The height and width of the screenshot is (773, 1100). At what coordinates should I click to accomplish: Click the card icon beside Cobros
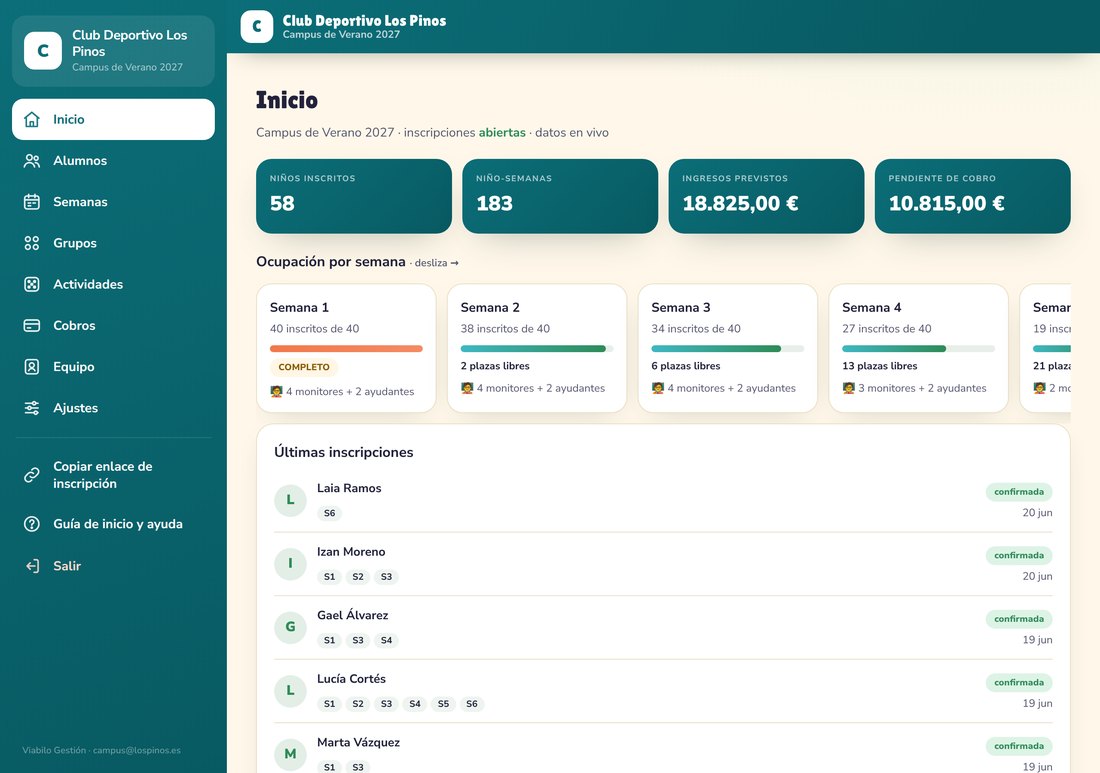(32, 325)
